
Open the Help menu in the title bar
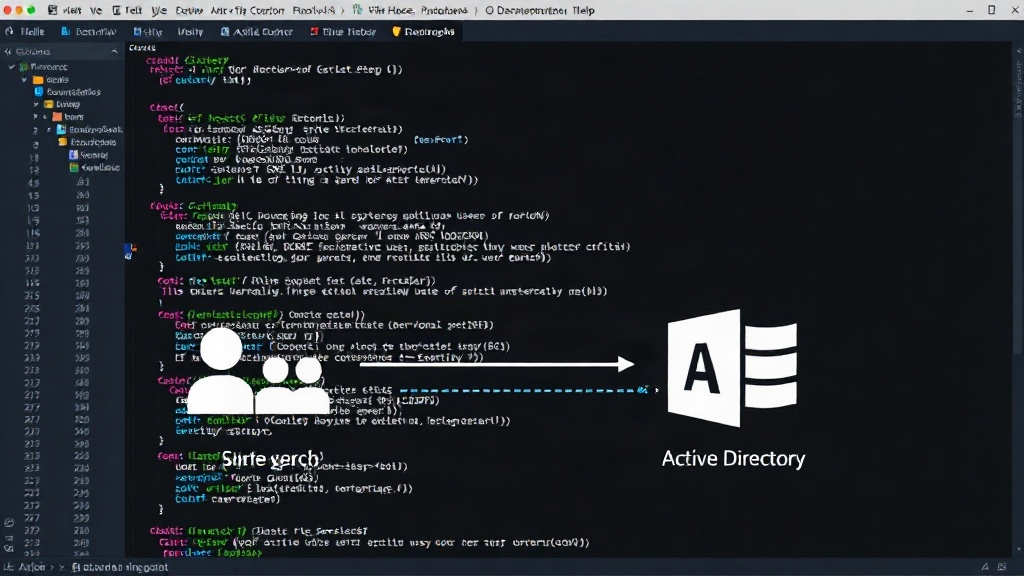[583, 10]
